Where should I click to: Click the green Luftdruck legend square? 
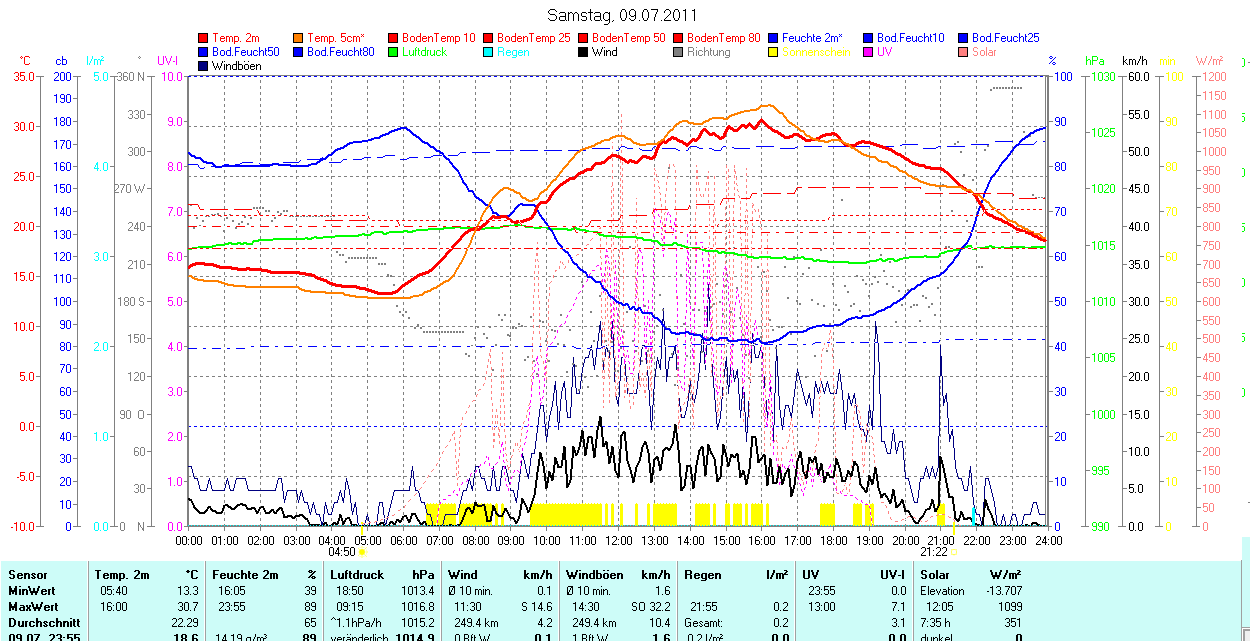pyautogui.click(x=394, y=52)
